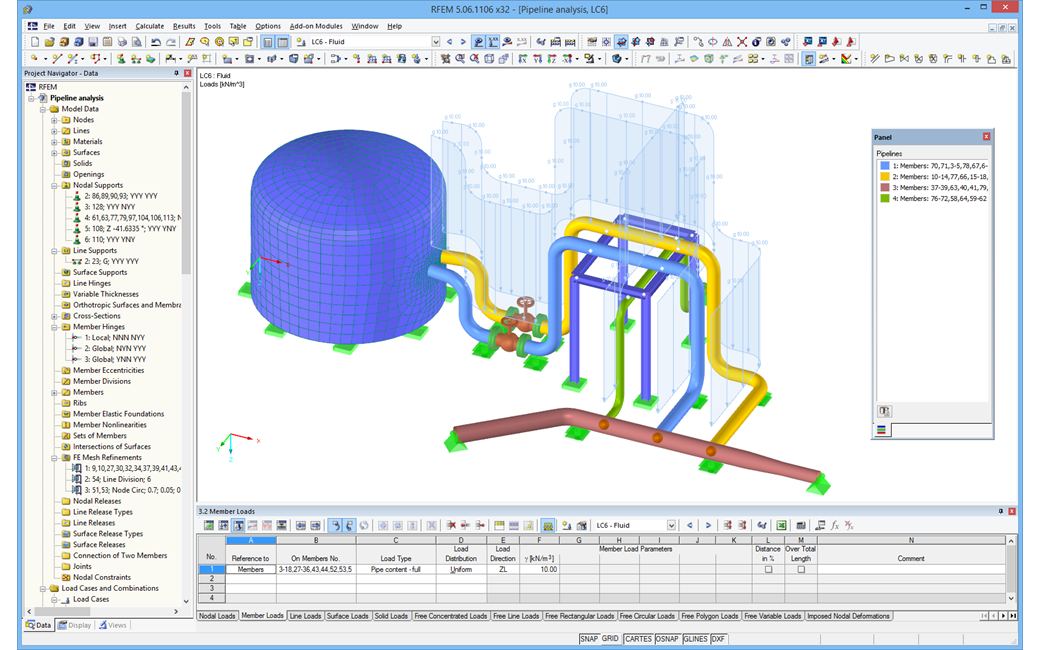Open the Print Preview tool
1040x650 pixels.
pos(134,41)
